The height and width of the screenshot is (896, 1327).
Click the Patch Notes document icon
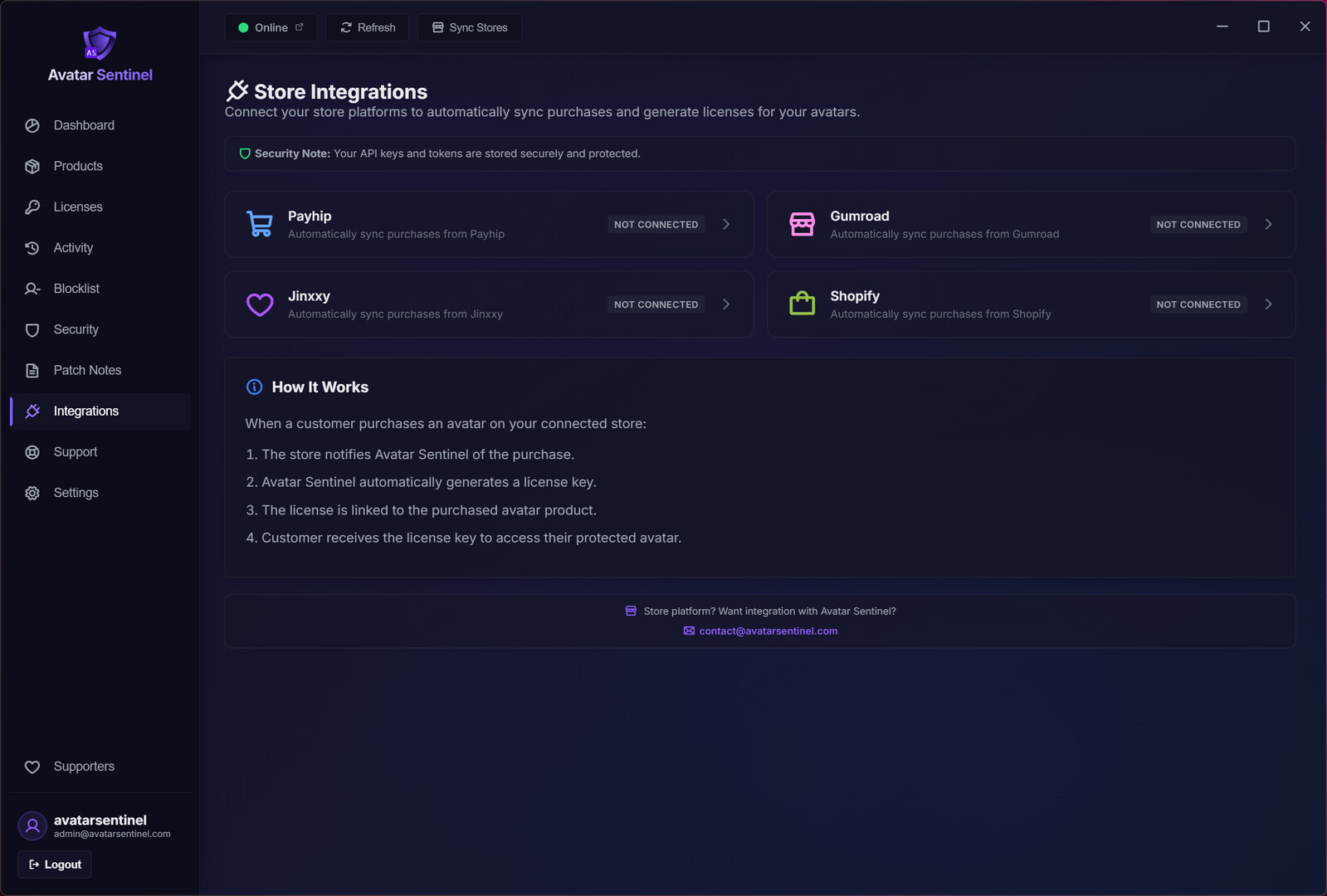click(x=32, y=370)
